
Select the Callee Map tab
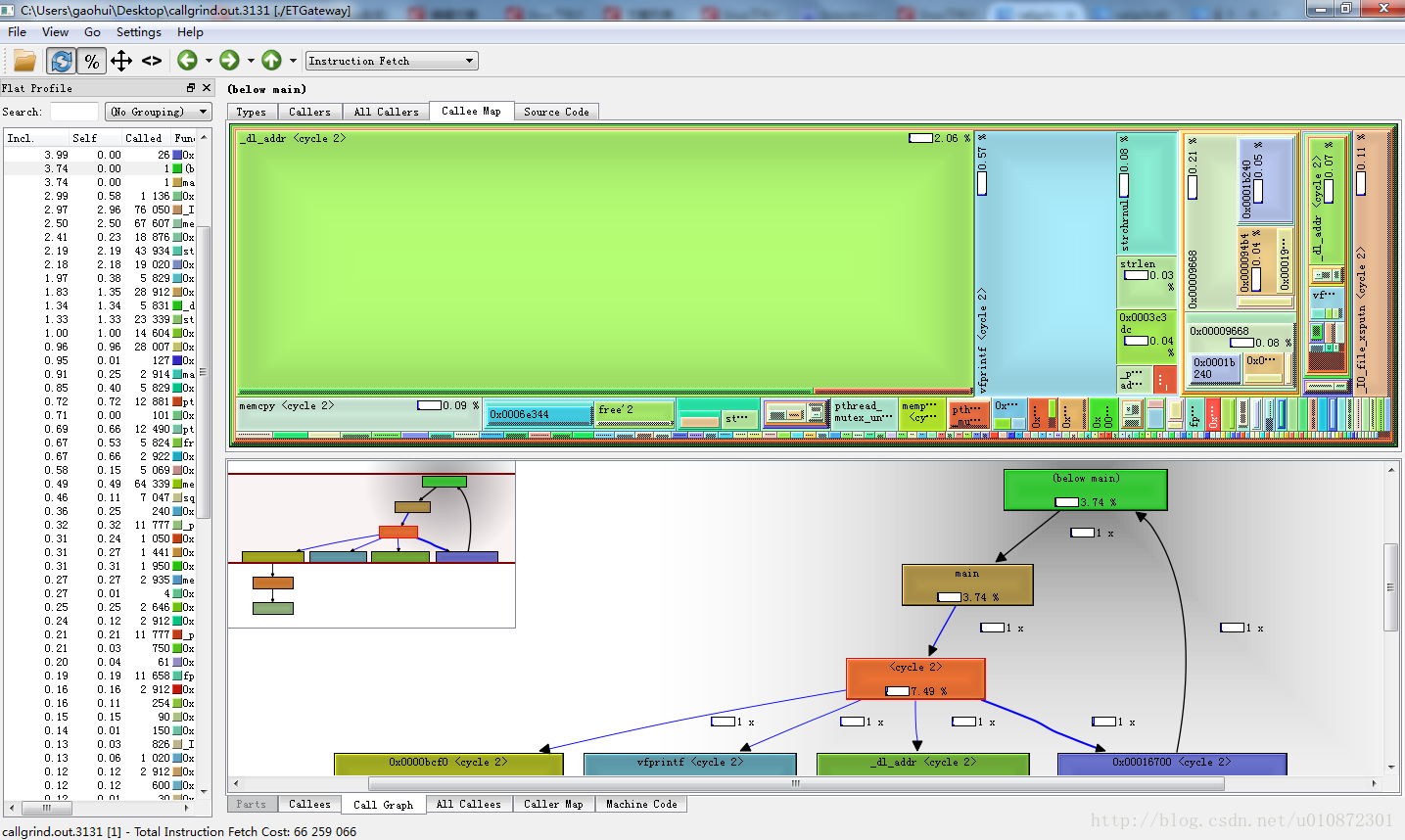coord(471,111)
